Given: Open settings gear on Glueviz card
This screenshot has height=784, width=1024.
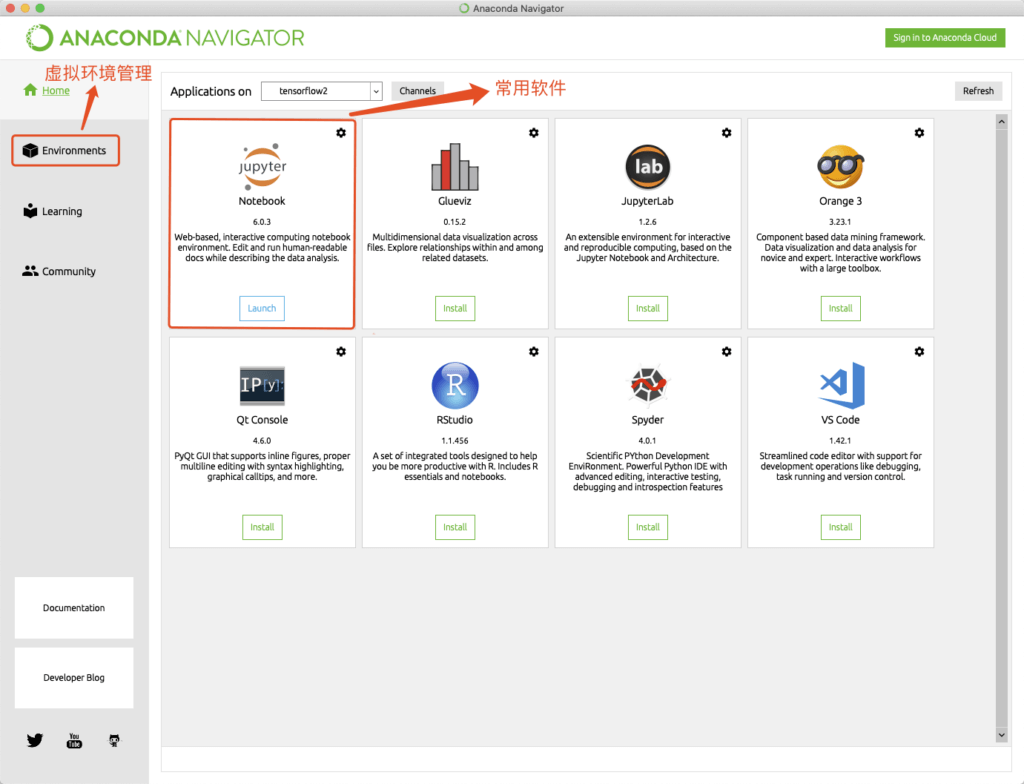Looking at the screenshot, I should pyautogui.click(x=534, y=133).
